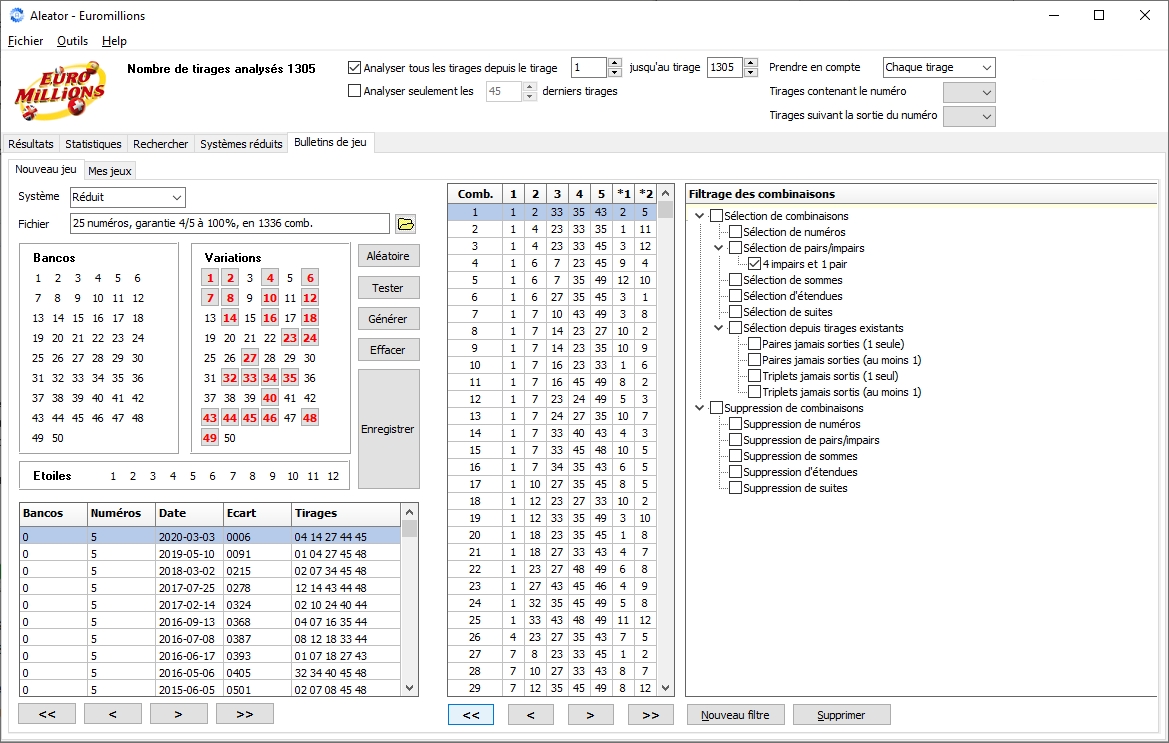This screenshot has height=743, width=1169.
Task: Open the Outils menu
Action: pos(72,41)
